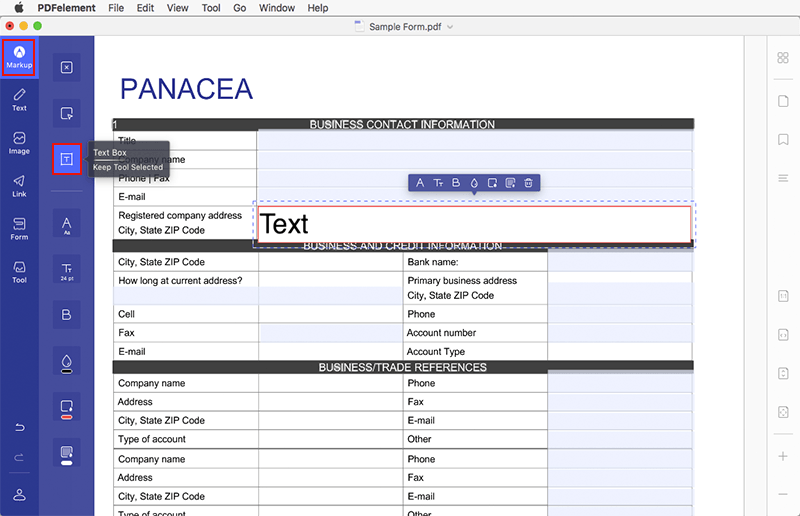
Task: Click the 'Account number' label
Action: tap(441, 333)
